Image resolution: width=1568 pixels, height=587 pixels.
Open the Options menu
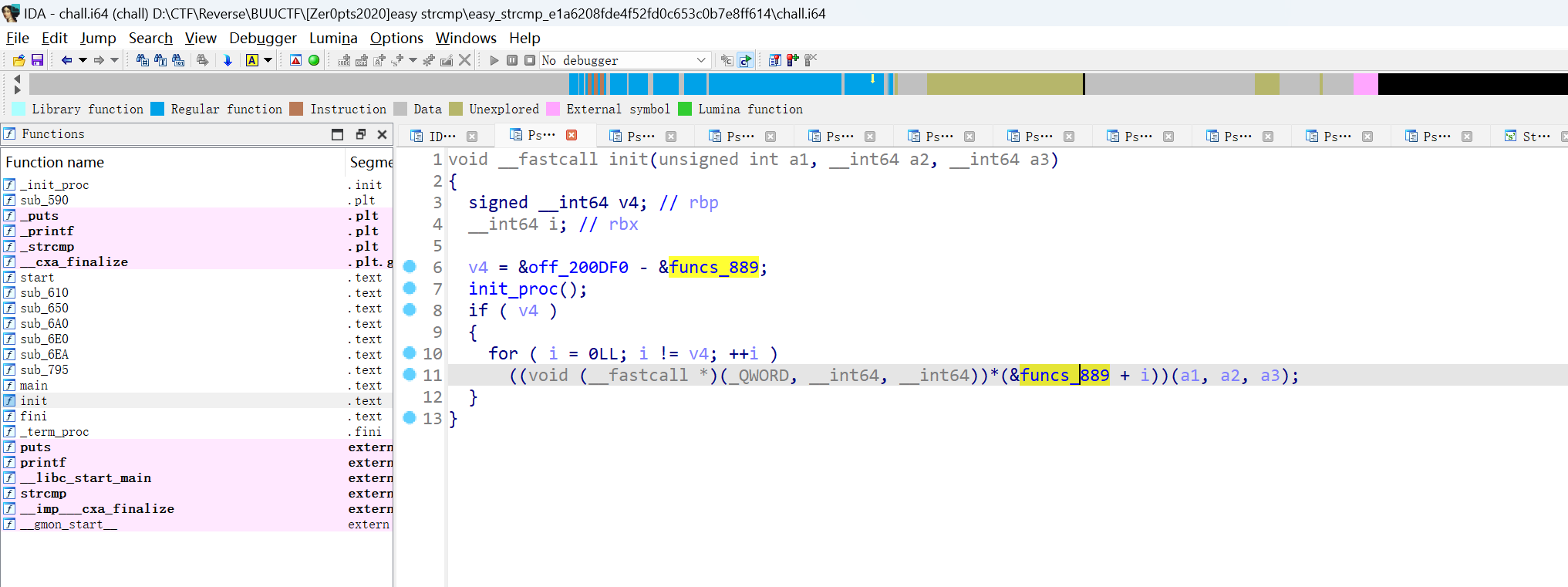(396, 38)
